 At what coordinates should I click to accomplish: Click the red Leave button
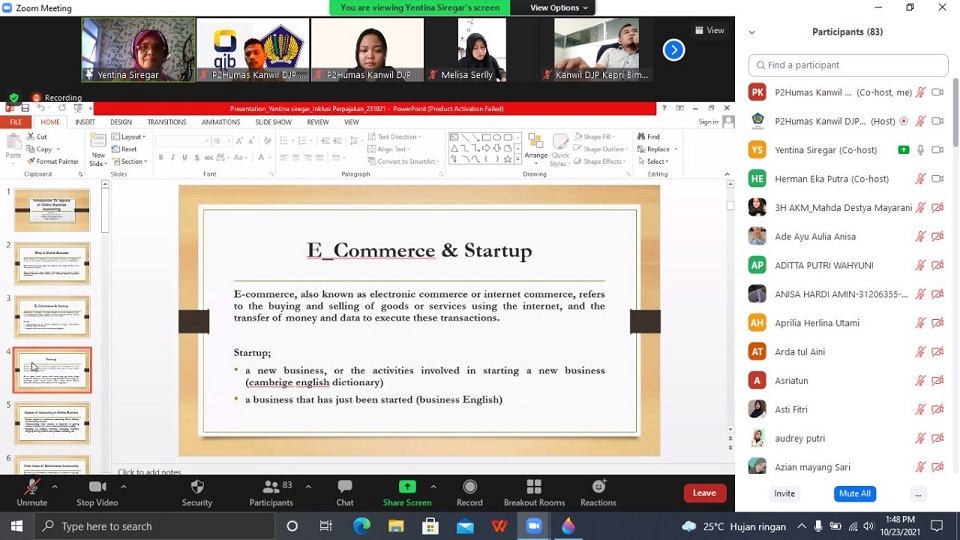(x=704, y=493)
